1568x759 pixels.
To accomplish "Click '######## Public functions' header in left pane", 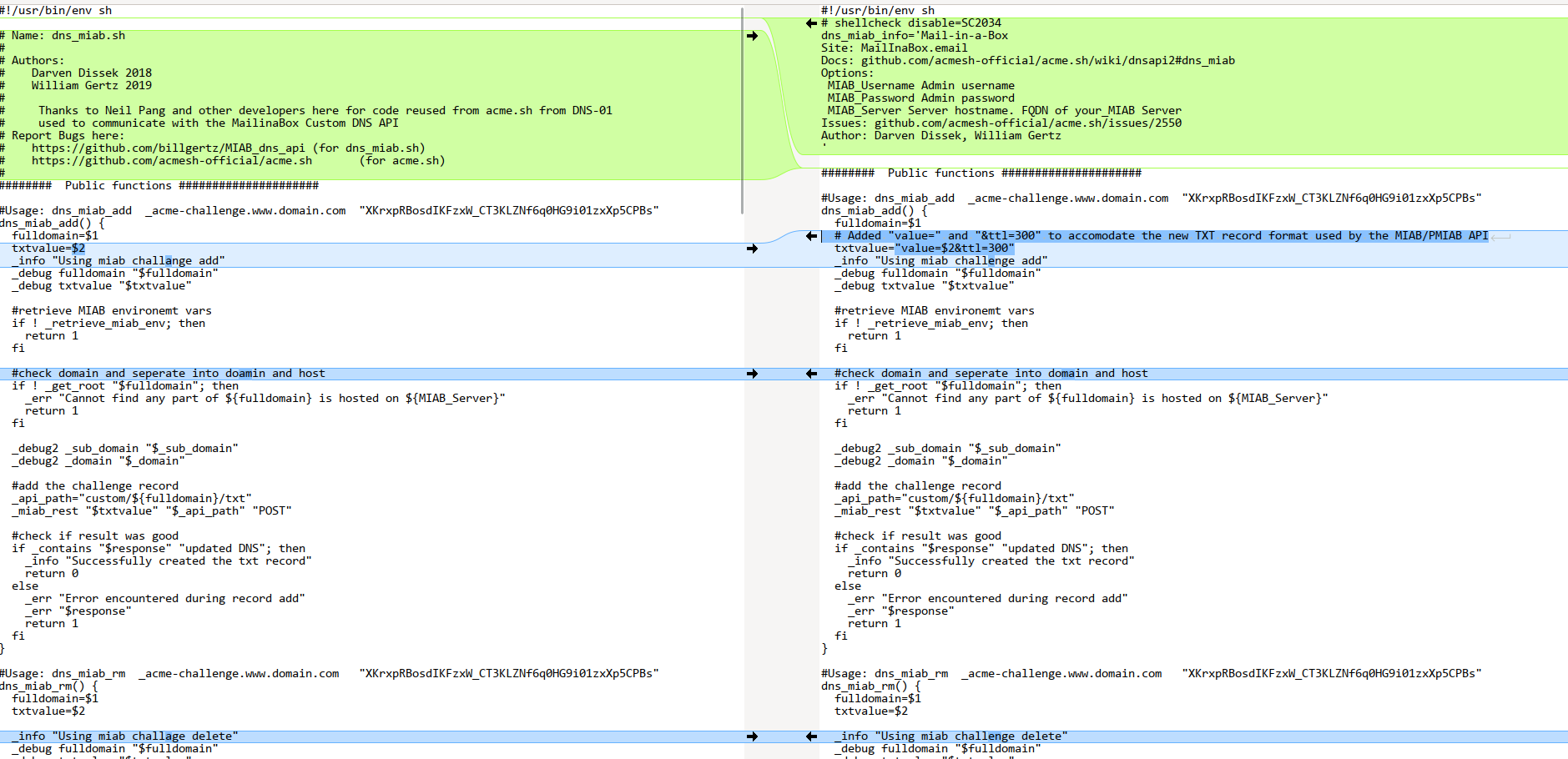I will coord(159,186).
